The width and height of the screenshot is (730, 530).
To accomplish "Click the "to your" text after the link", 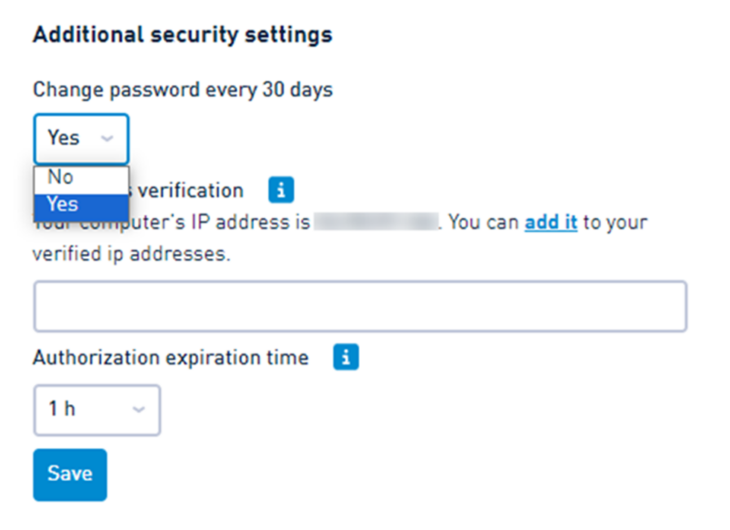I will [615, 223].
